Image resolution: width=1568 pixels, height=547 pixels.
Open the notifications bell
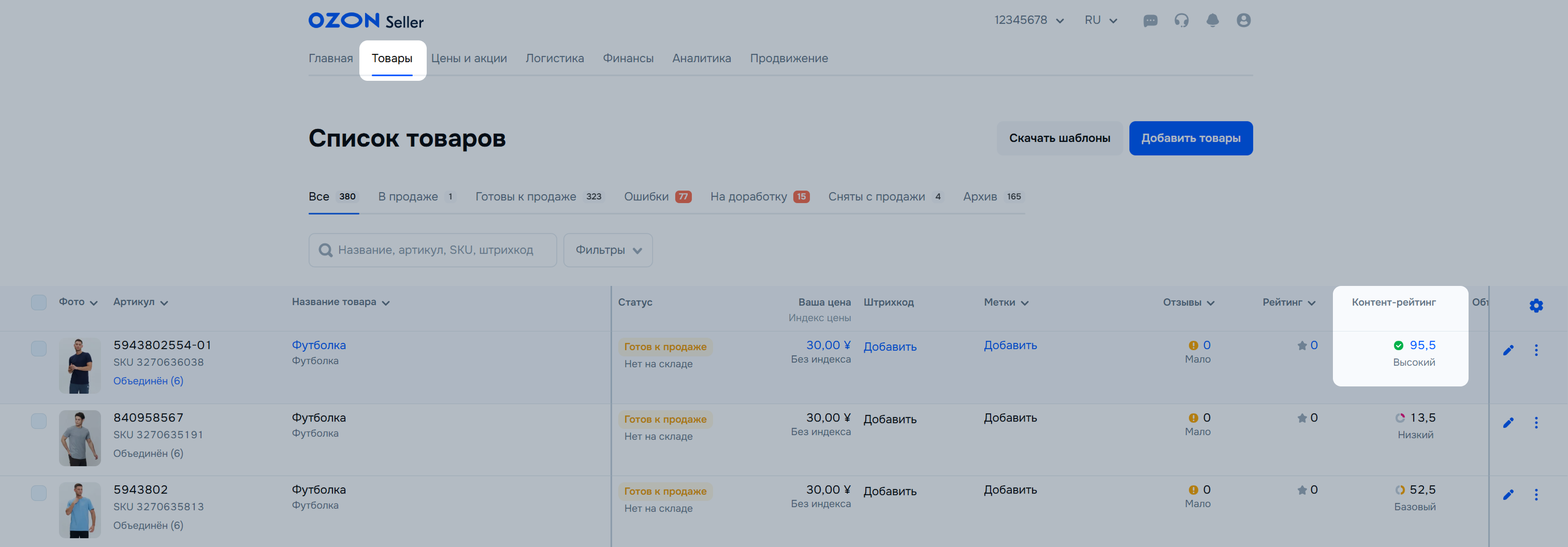click(1212, 21)
